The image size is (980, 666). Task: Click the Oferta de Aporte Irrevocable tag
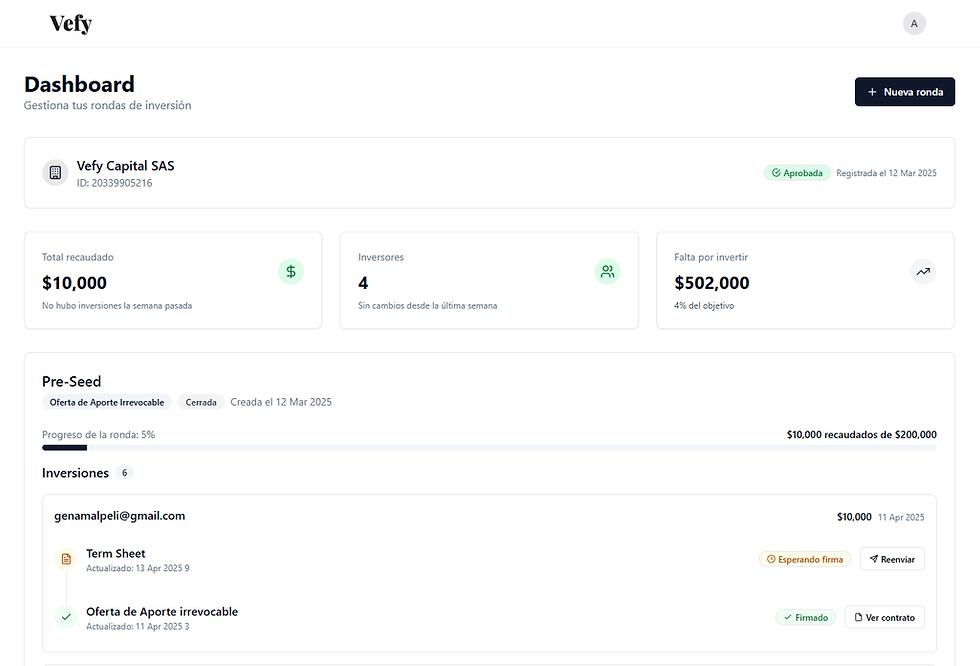pyautogui.click(x=107, y=402)
